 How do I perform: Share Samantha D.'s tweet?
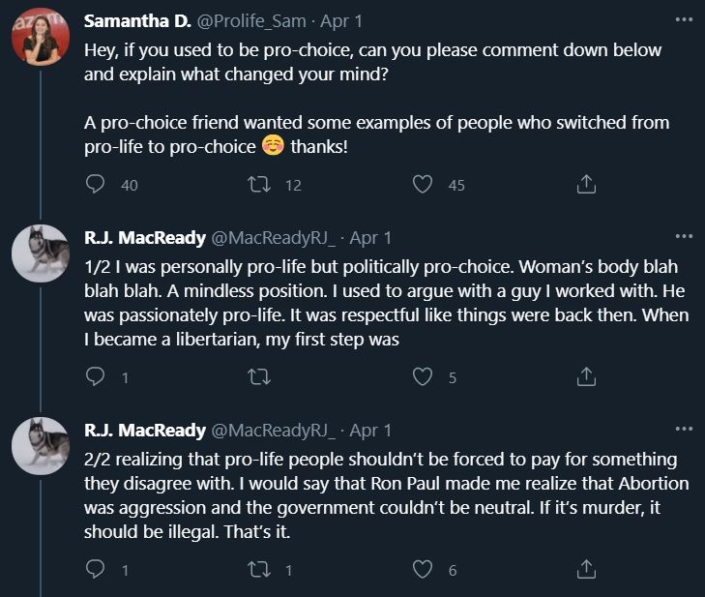[587, 184]
